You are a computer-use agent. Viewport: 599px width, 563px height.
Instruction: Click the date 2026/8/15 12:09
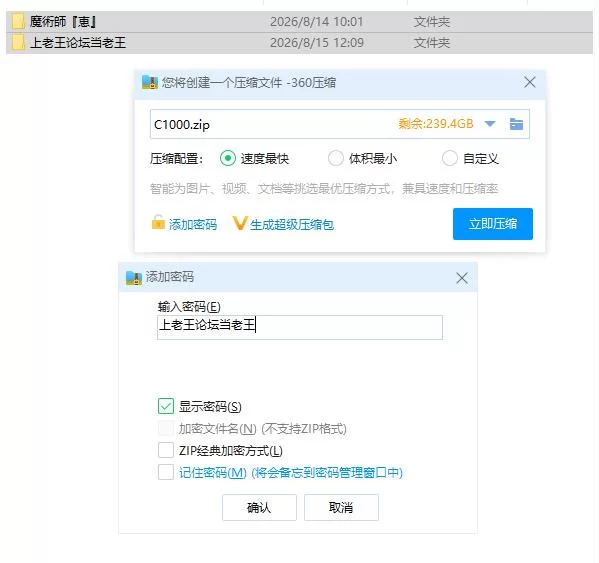pos(317,42)
